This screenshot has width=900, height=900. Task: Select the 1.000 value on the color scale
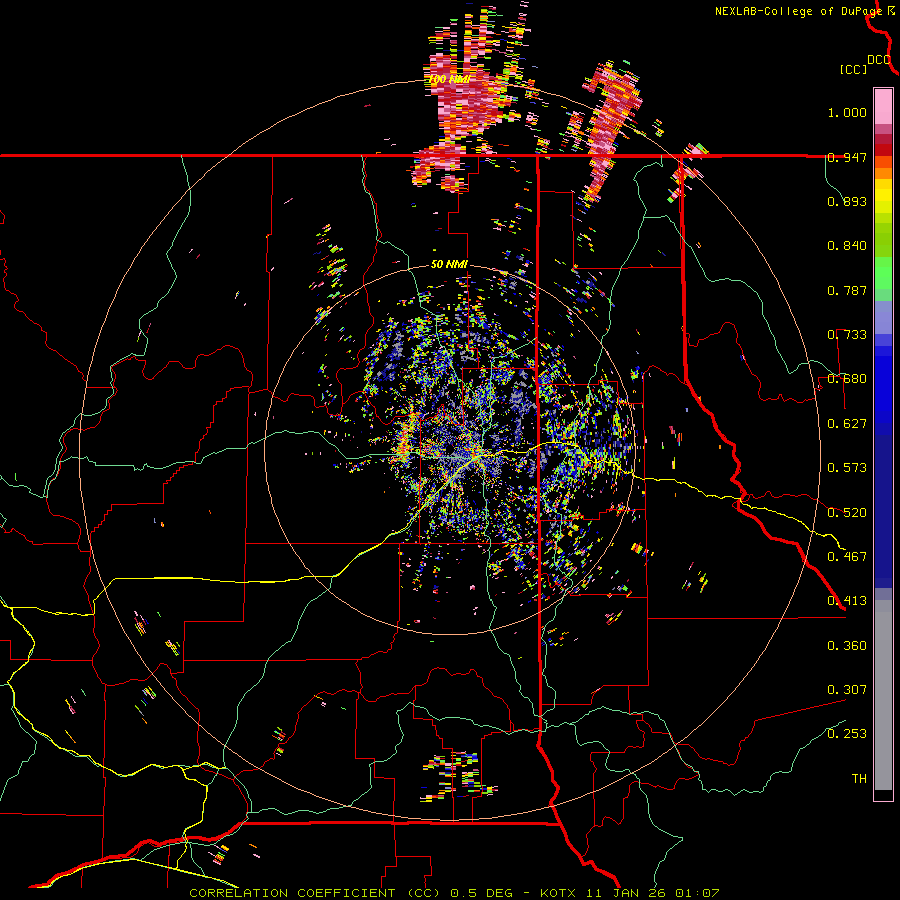tap(847, 112)
